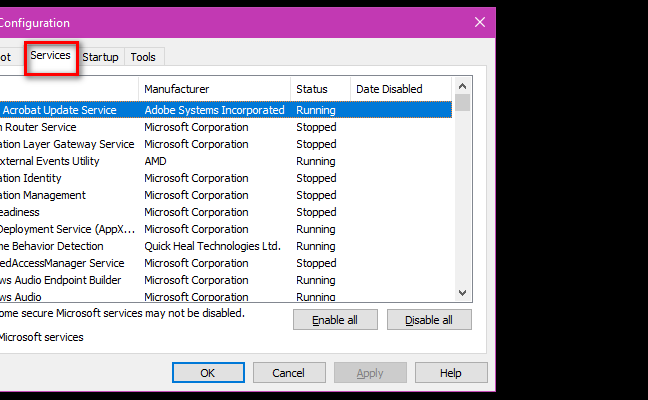Open Help for this dialog
Viewport: 648px width, 400px height.
tap(451, 373)
